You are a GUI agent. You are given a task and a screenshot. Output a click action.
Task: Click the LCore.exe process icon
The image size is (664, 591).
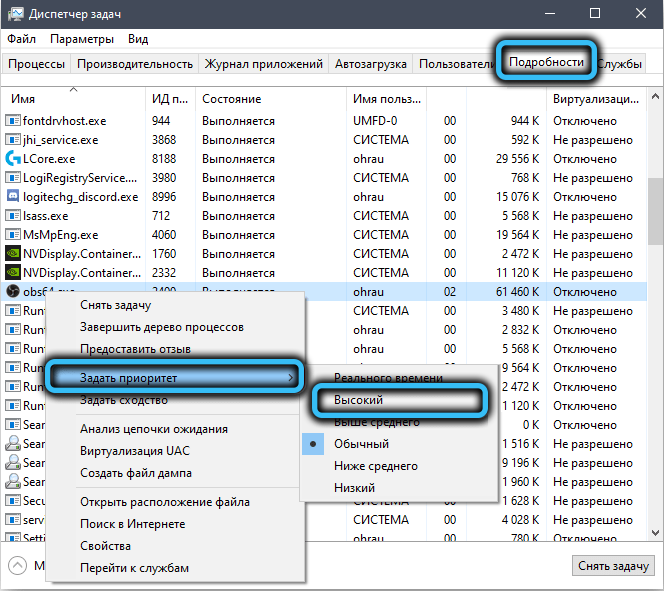(x=13, y=158)
